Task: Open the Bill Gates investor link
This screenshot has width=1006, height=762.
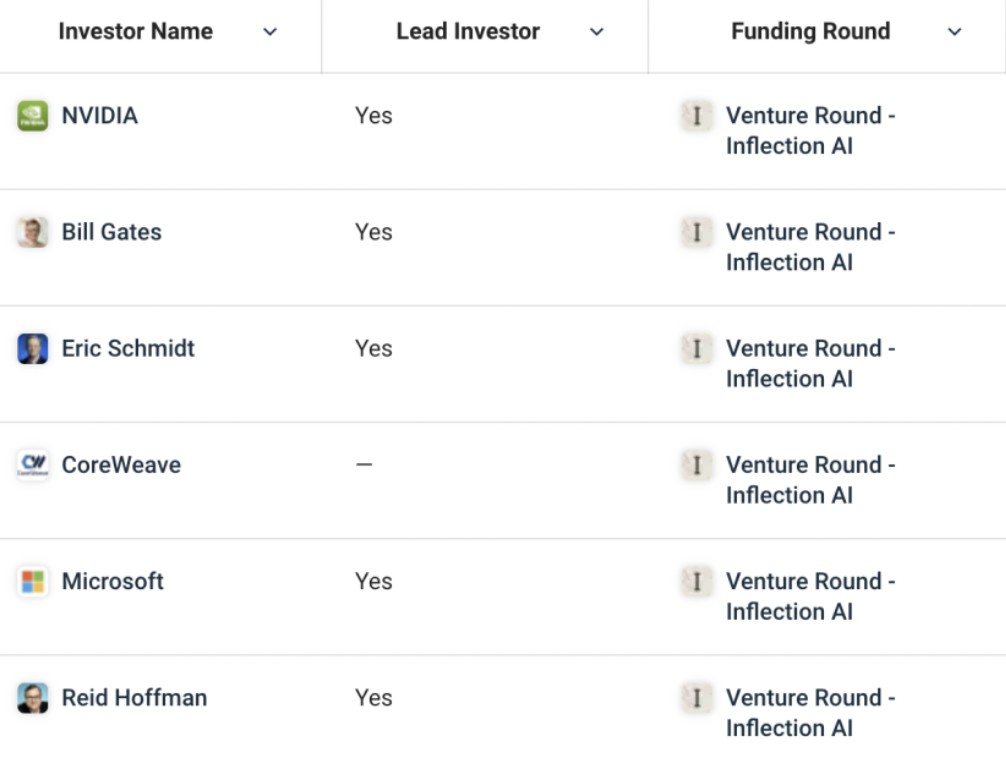Action: coord(111,232)
